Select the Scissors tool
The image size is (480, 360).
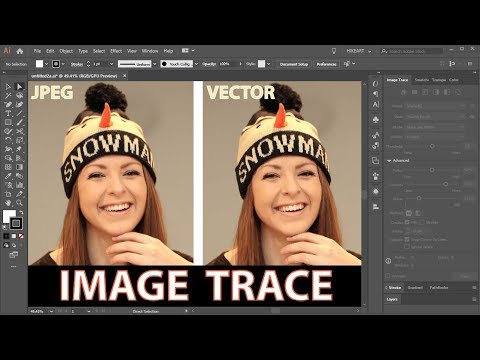19,131
